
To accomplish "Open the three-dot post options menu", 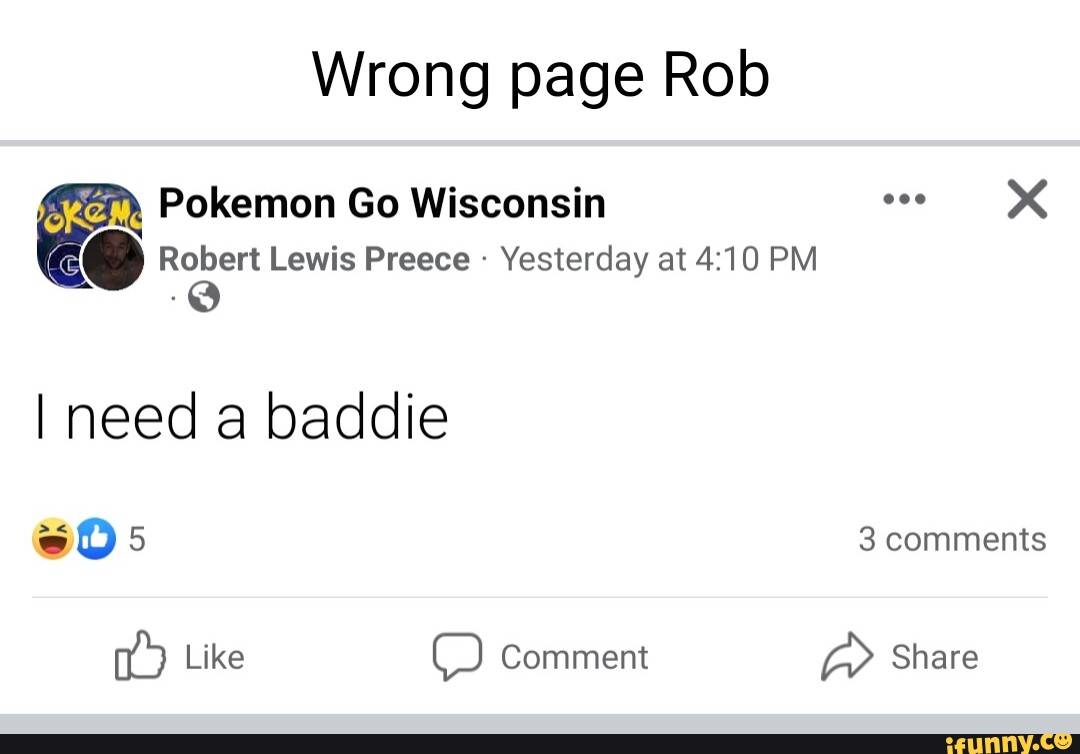I will click(x=904, y=199).
